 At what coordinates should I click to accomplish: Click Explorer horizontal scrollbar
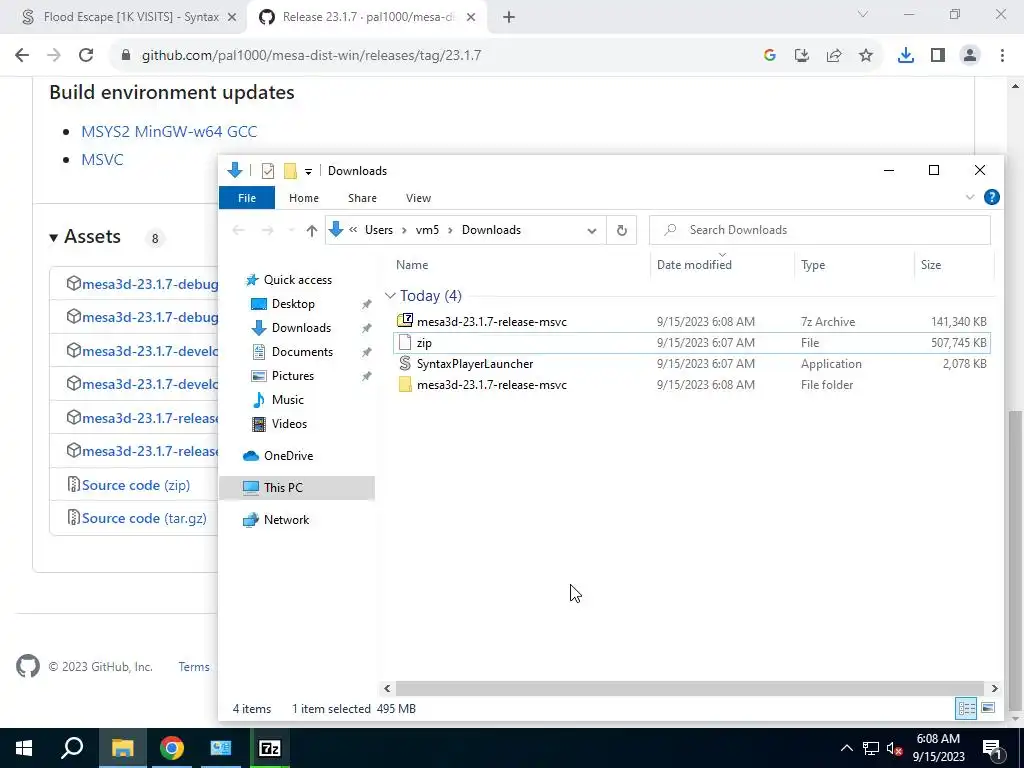click(x=690, y=688)
